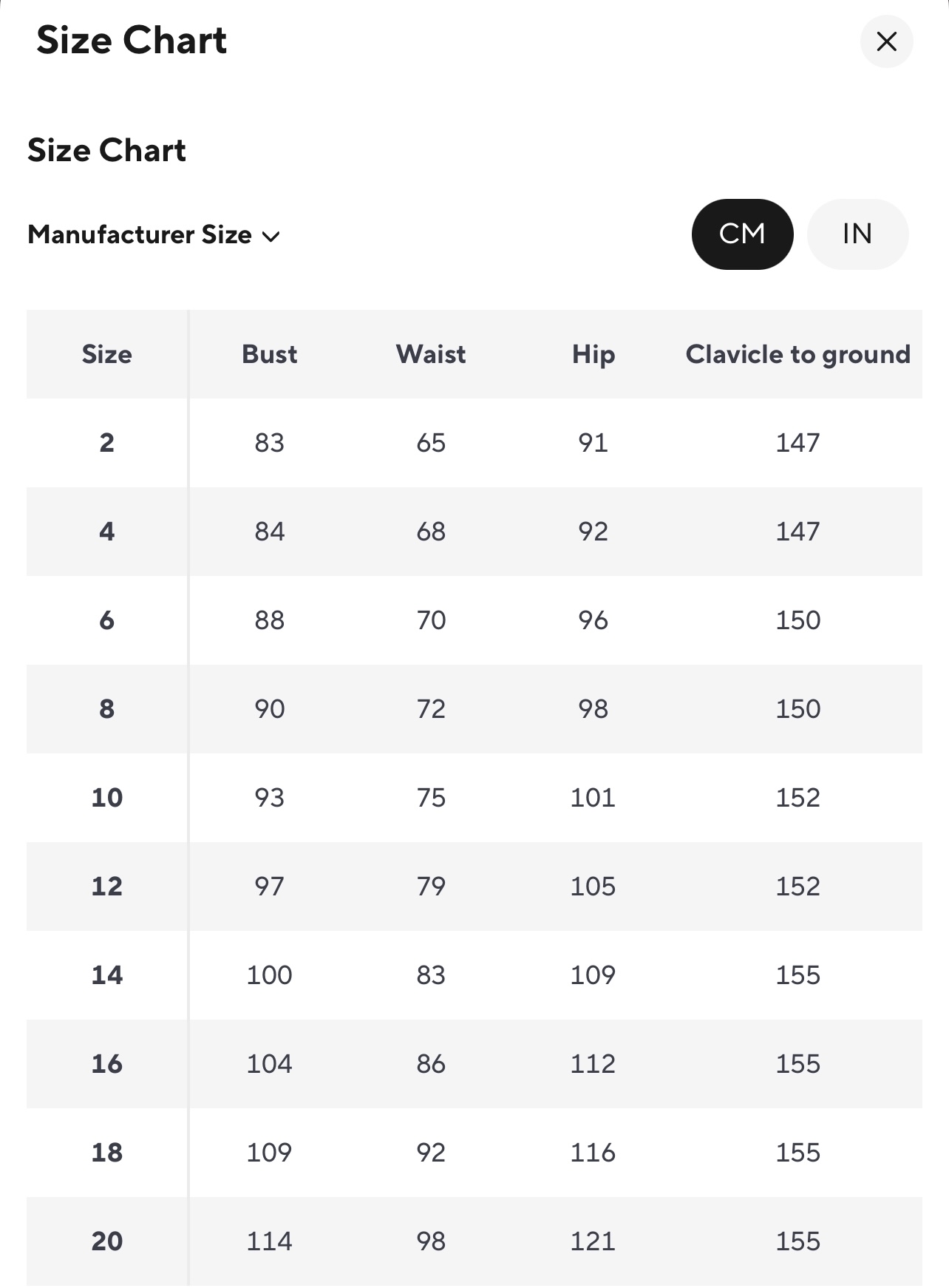This screenshot has width=949, height=1288.
Task: Click hip value 116 for size 18
Action: (593, 1153)
